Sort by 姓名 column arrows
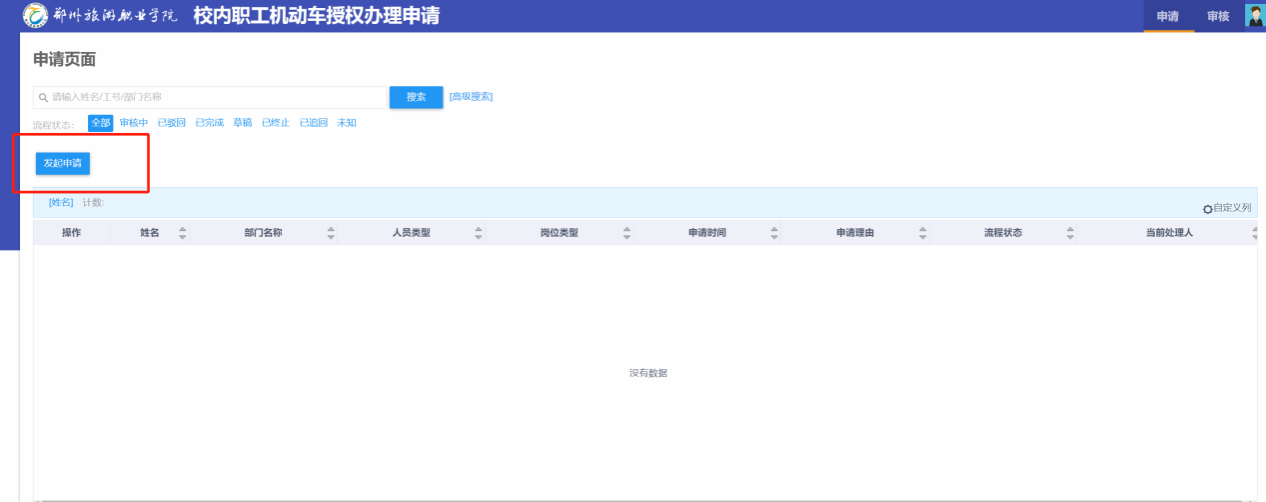The height and width of the screenshot is (502, 1266). tap(182, 233)
